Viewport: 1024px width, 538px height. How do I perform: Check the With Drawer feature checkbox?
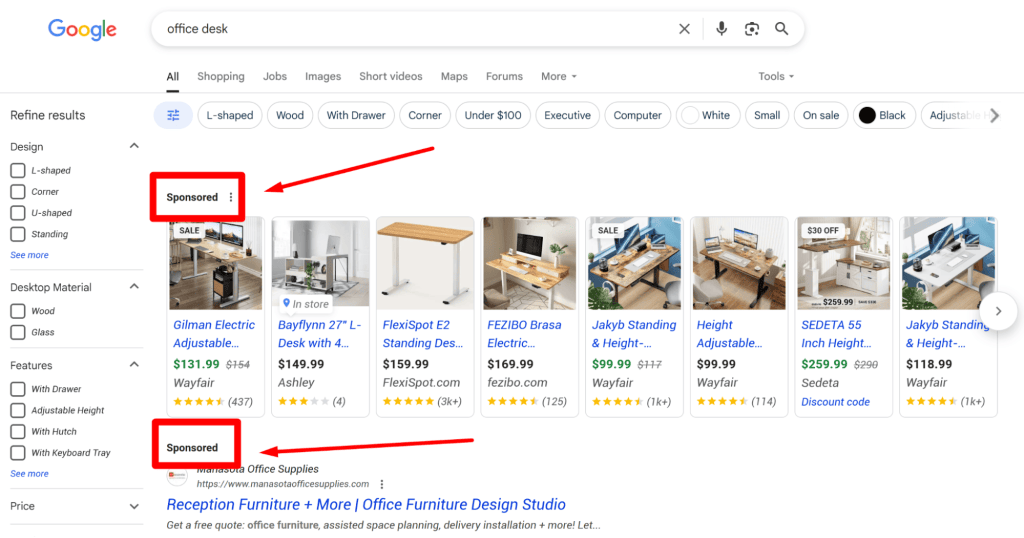[18, 389]
